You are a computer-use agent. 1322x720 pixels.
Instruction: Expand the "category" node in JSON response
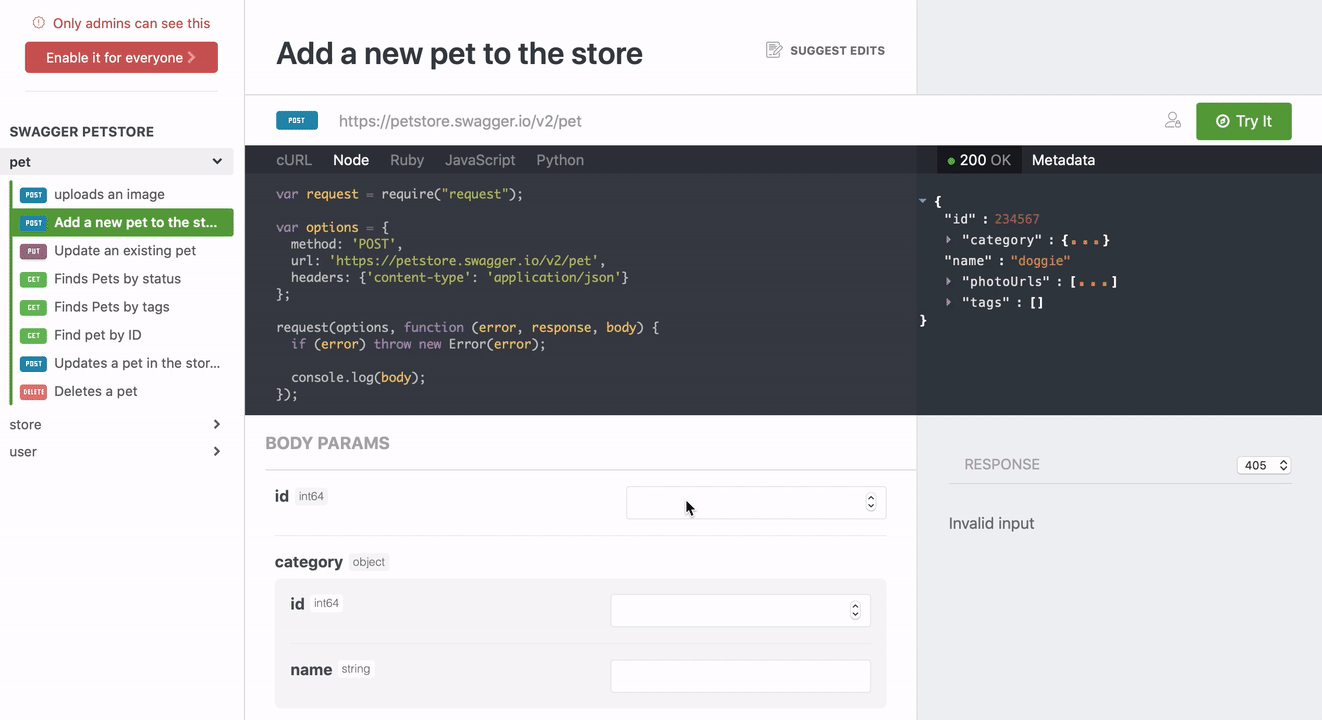click(948, 240)
